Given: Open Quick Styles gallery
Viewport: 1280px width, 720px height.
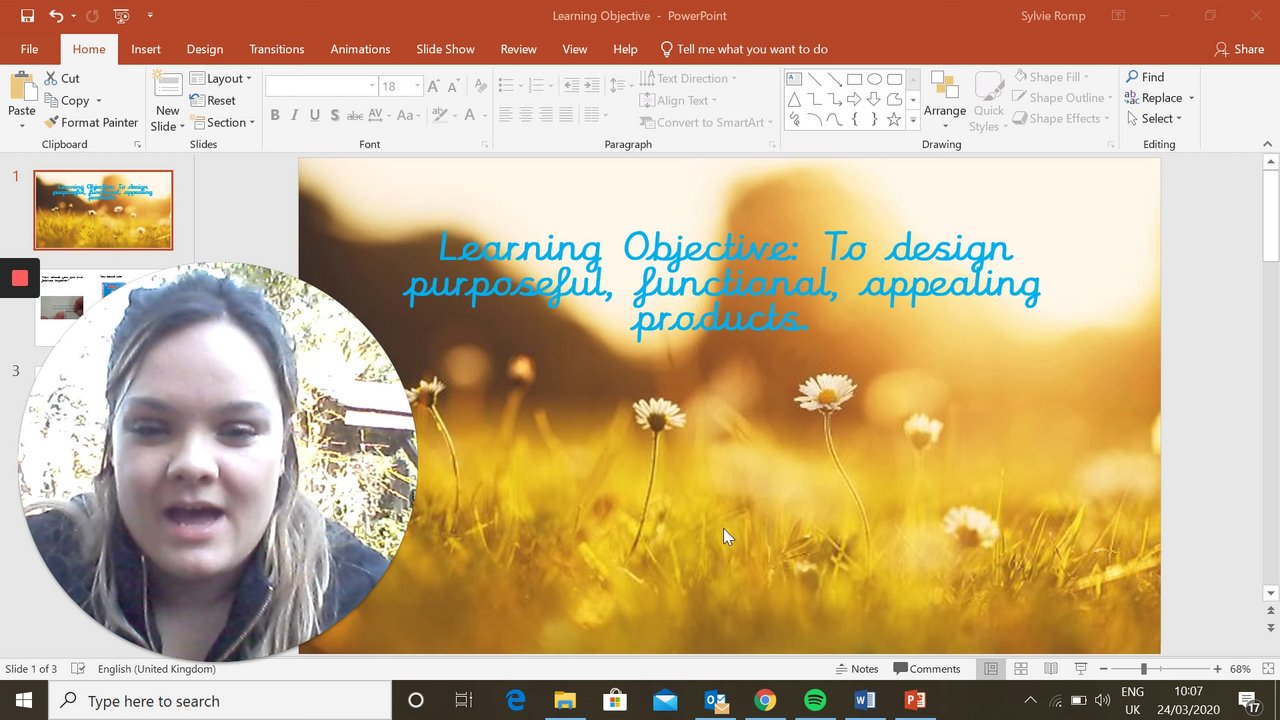Looking at the screenshot, I should coord(989,100).
